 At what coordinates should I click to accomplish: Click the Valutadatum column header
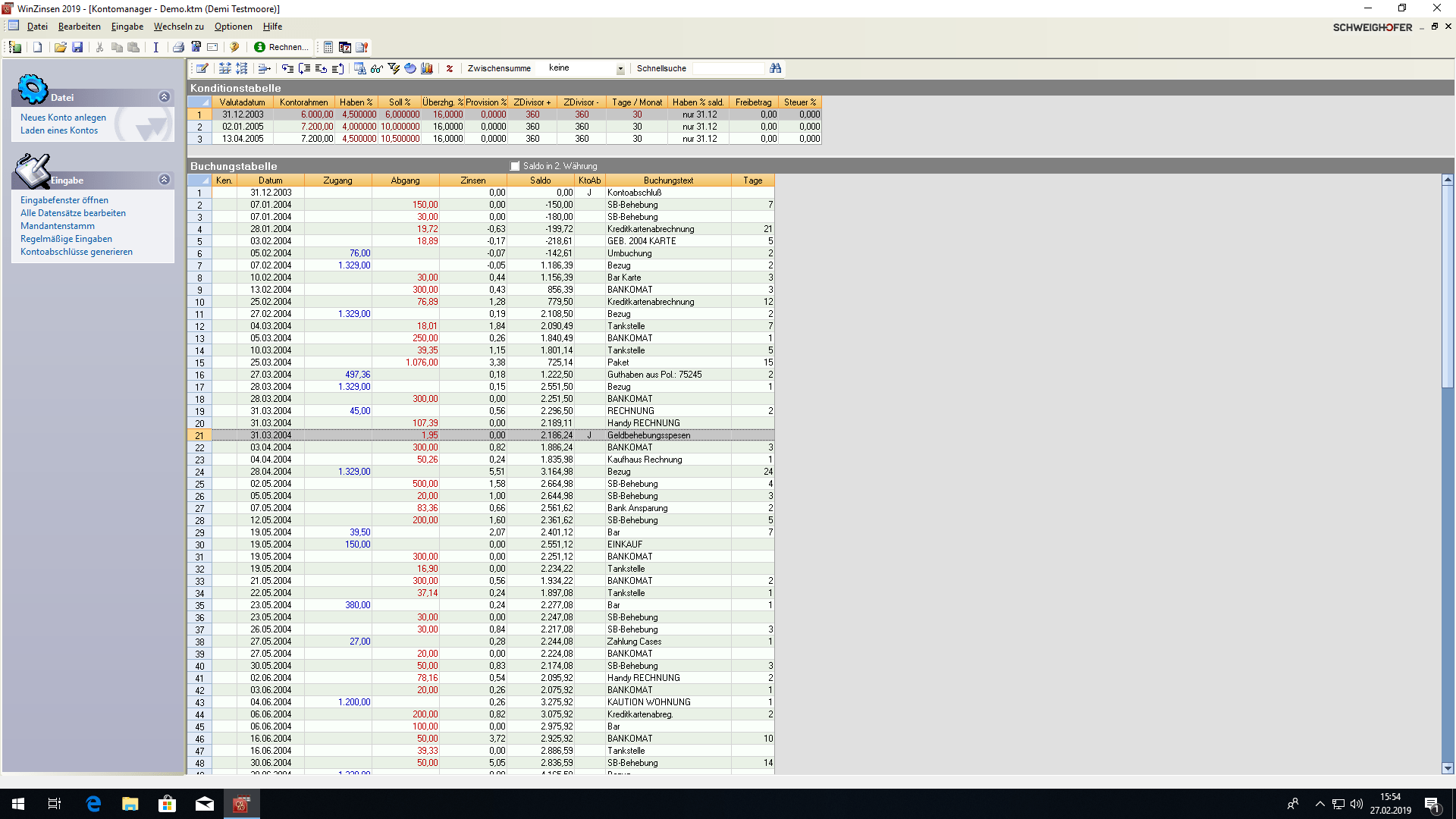click(x=243, y=102)
